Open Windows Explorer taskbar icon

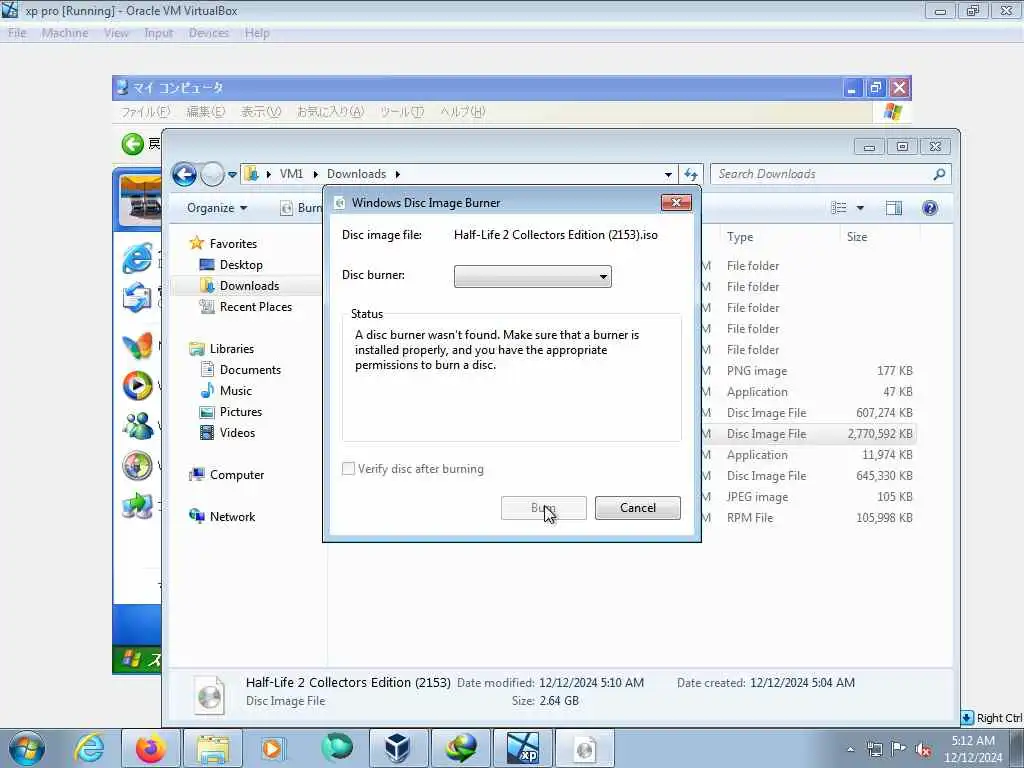[213, 748]
